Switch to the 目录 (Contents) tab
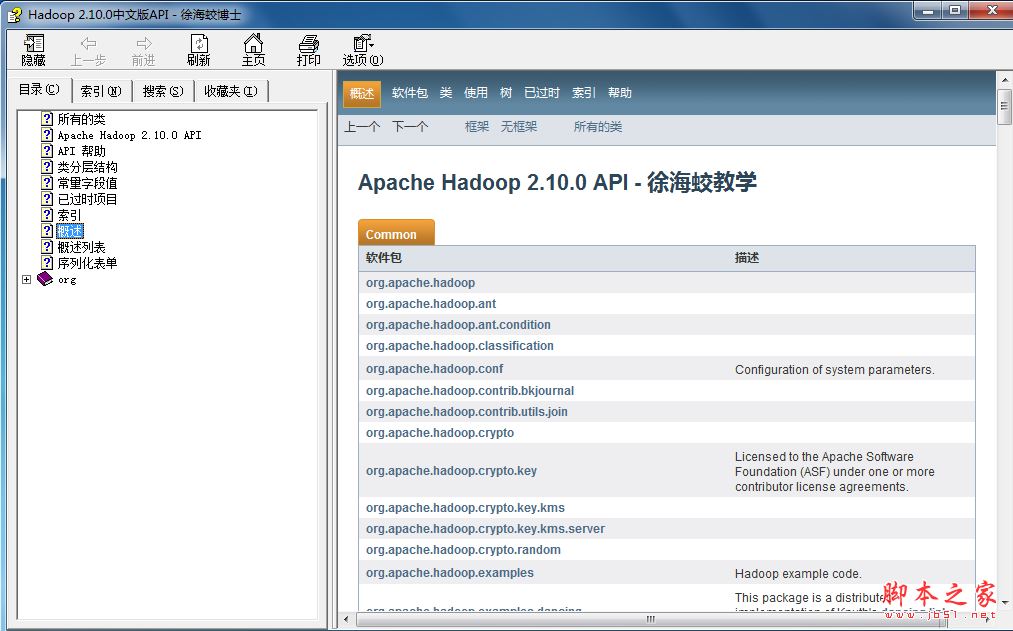 (x=39, y=89)
